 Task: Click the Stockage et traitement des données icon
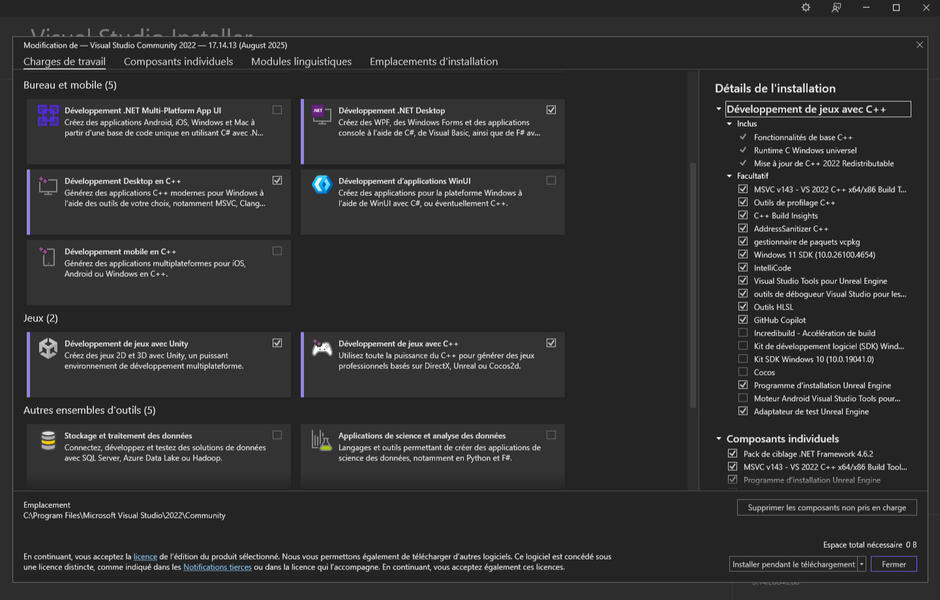48,440
